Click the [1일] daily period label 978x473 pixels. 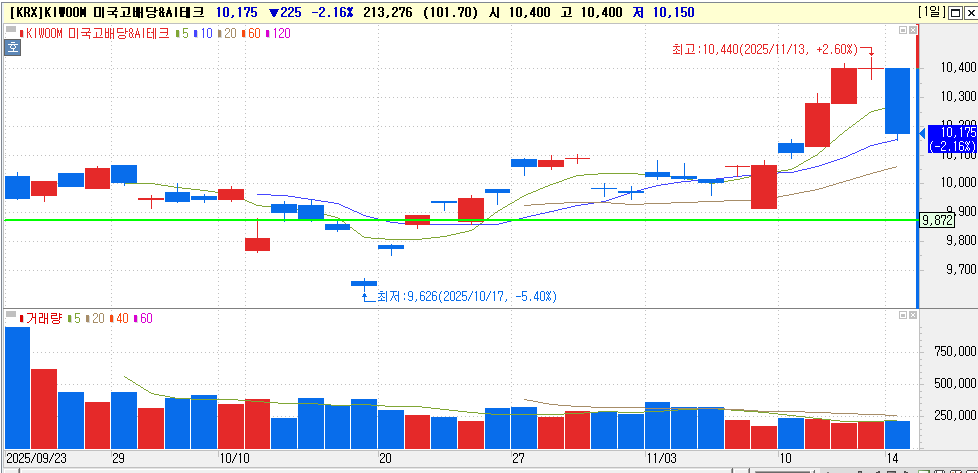point(931,12)
